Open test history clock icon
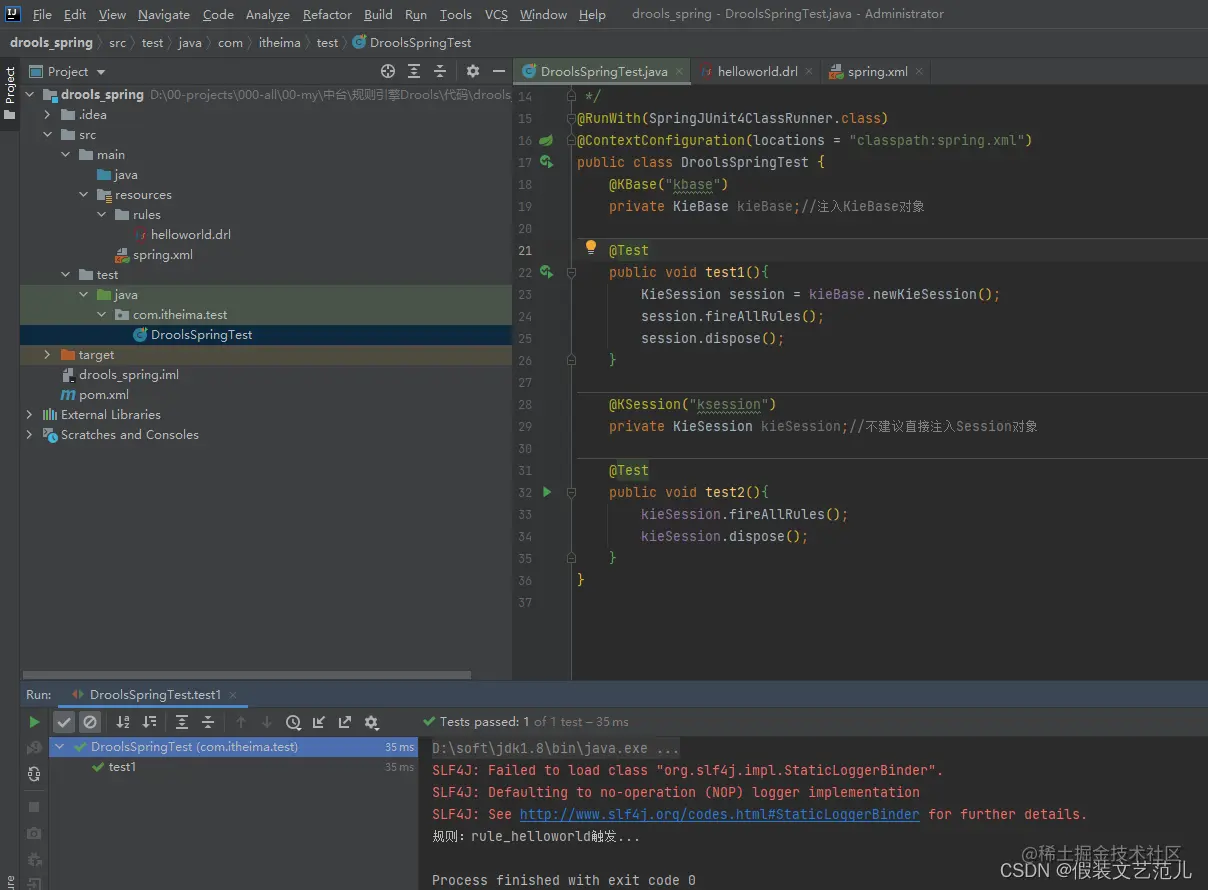The image size is (1208, 890). (x=293, y=722)
